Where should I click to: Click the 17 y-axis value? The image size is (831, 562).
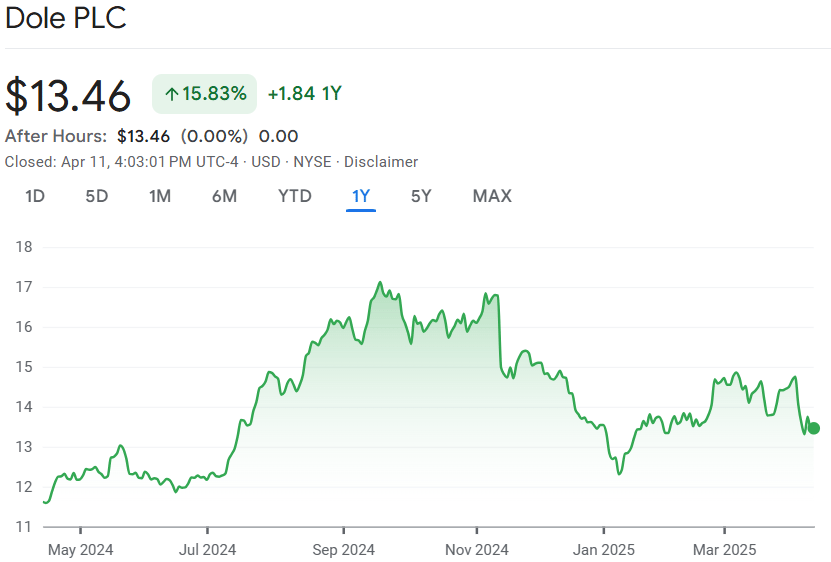[24, 287]
